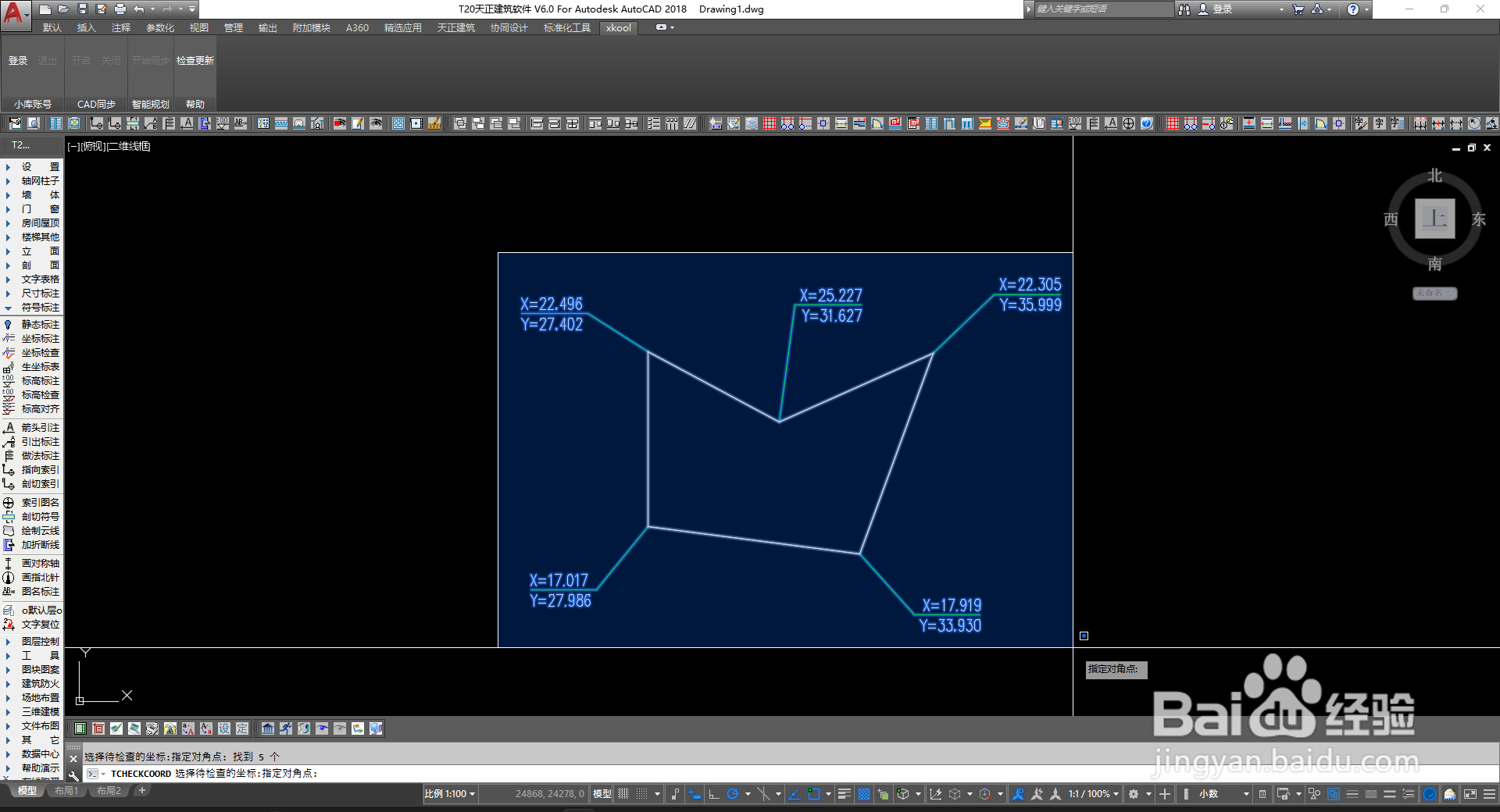Select the 剖切符号 section symbol tool
Viewport: 1500px width, 812px height.
31,517
